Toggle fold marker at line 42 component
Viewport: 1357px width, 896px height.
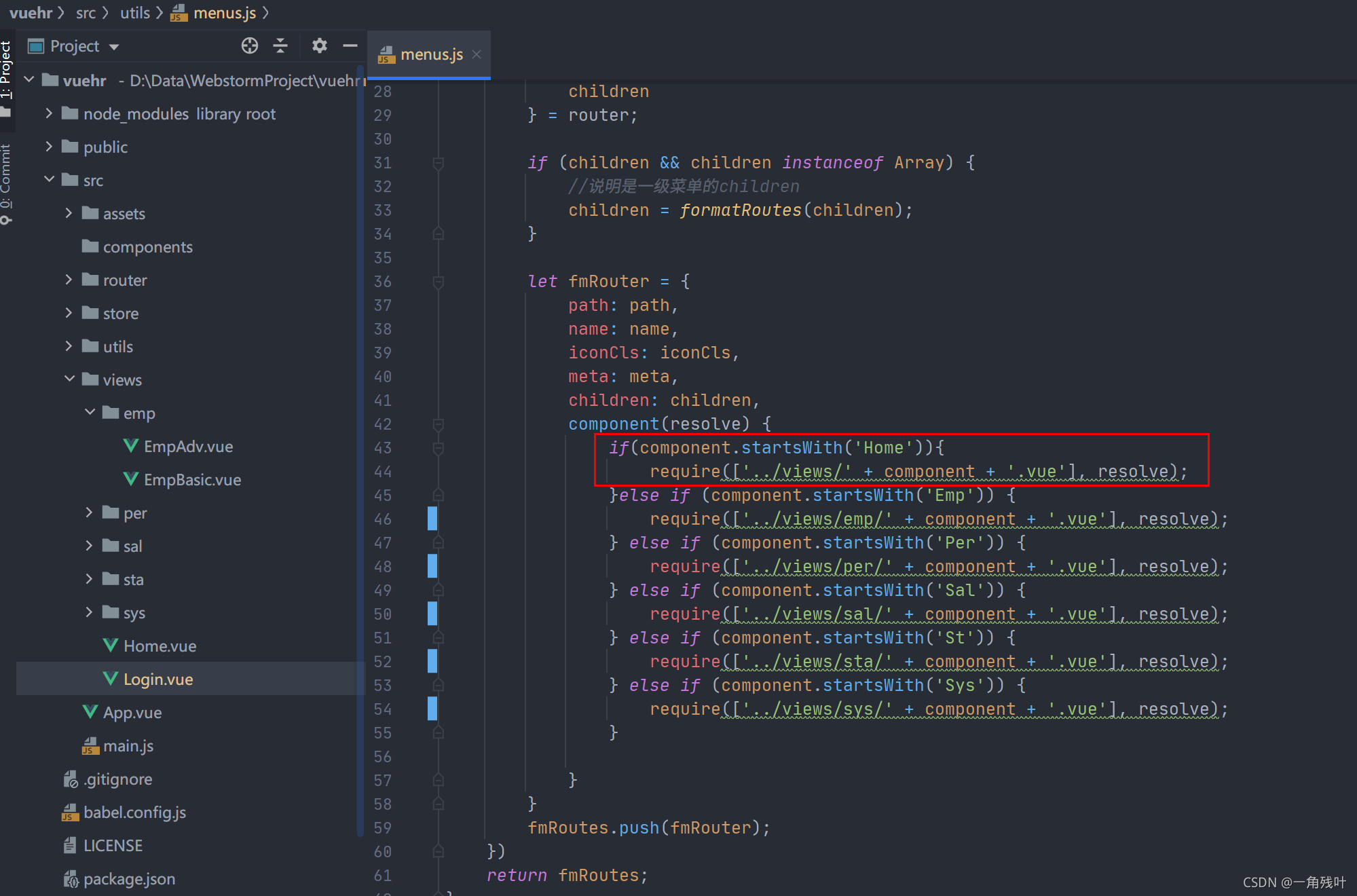click(439, 424)
